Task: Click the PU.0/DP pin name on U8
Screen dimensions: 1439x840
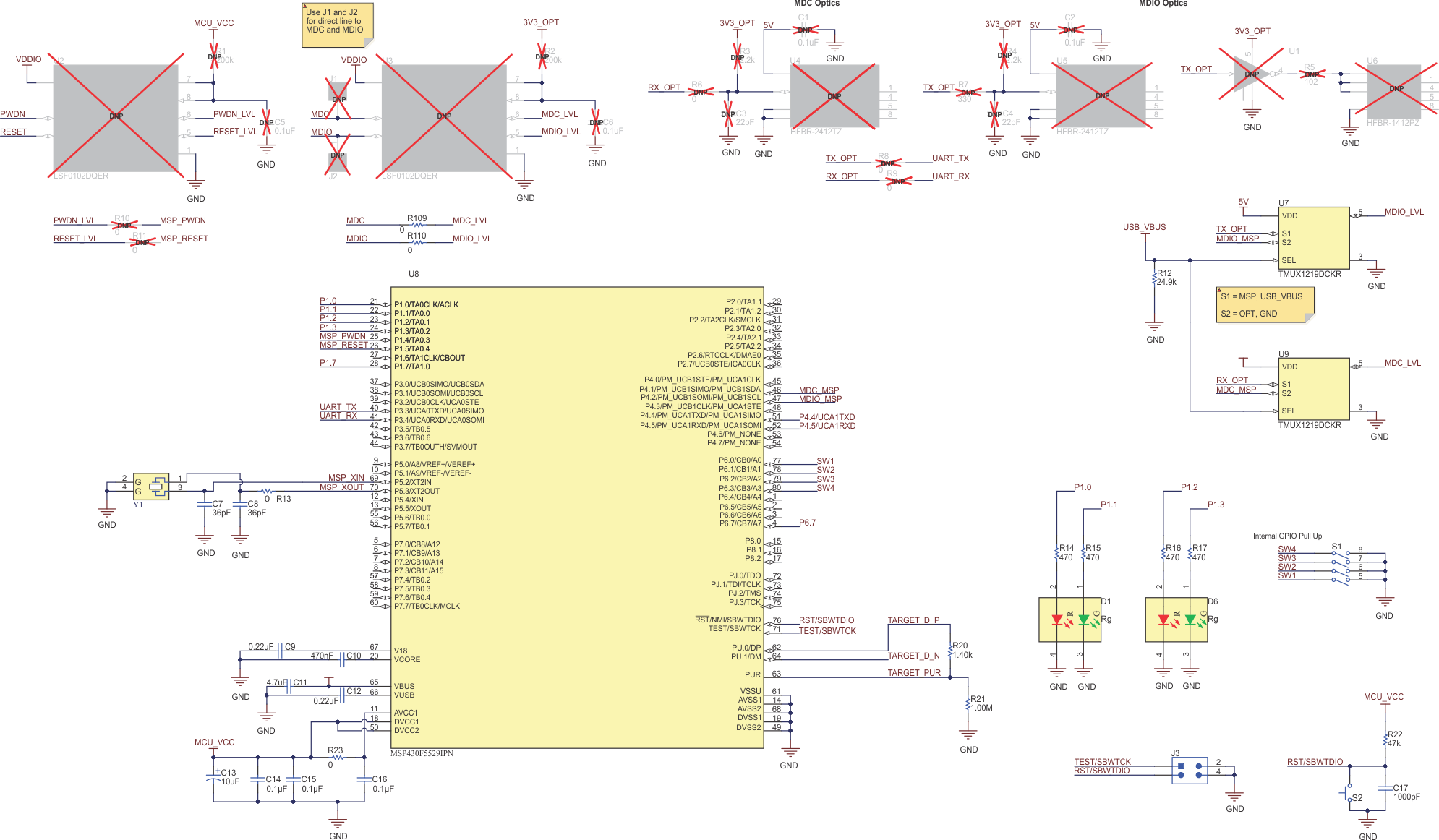Action: click(x=746, y=648)
